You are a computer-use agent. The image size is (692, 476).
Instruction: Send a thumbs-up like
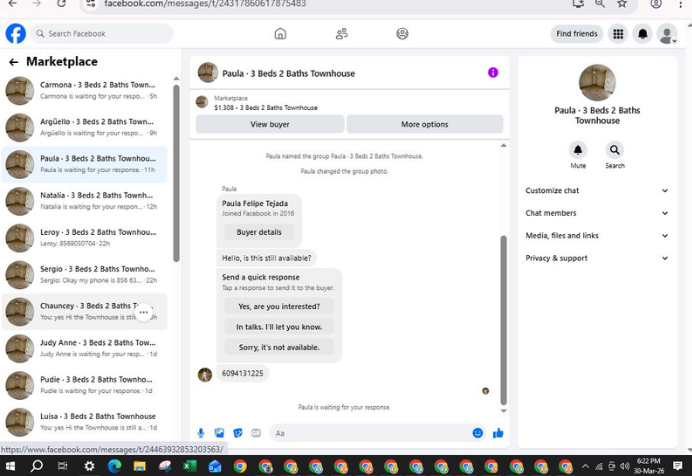(498, 433)
